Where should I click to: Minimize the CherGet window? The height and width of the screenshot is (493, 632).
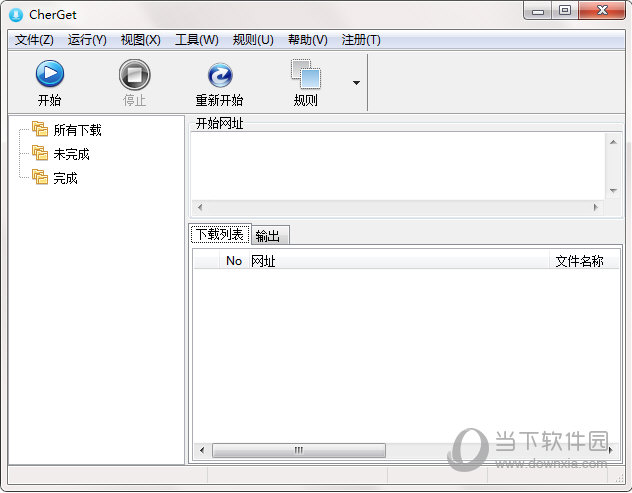(538, 11)
